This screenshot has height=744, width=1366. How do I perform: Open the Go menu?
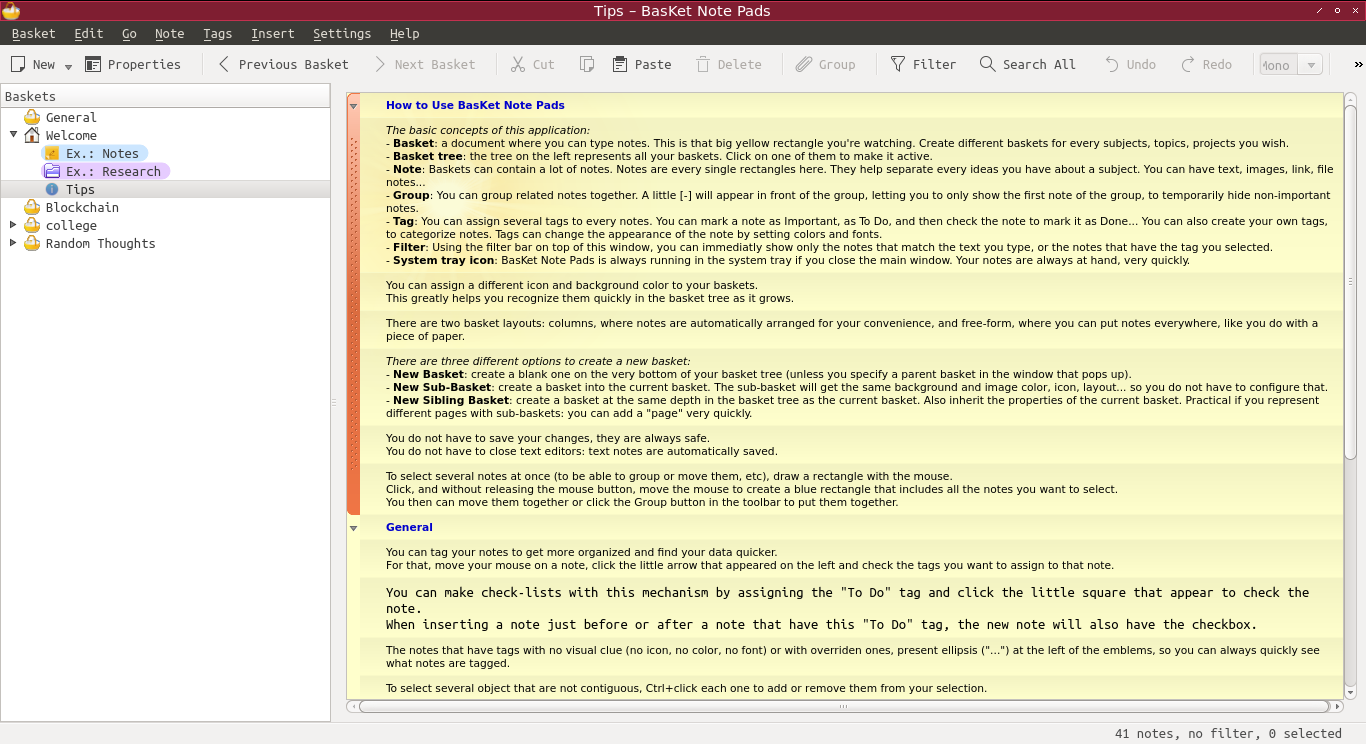(129, 33)
